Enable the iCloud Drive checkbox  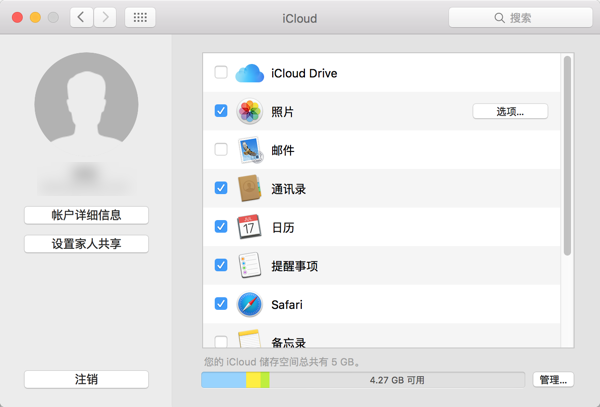pyautogui.click(x=221, y=73)
